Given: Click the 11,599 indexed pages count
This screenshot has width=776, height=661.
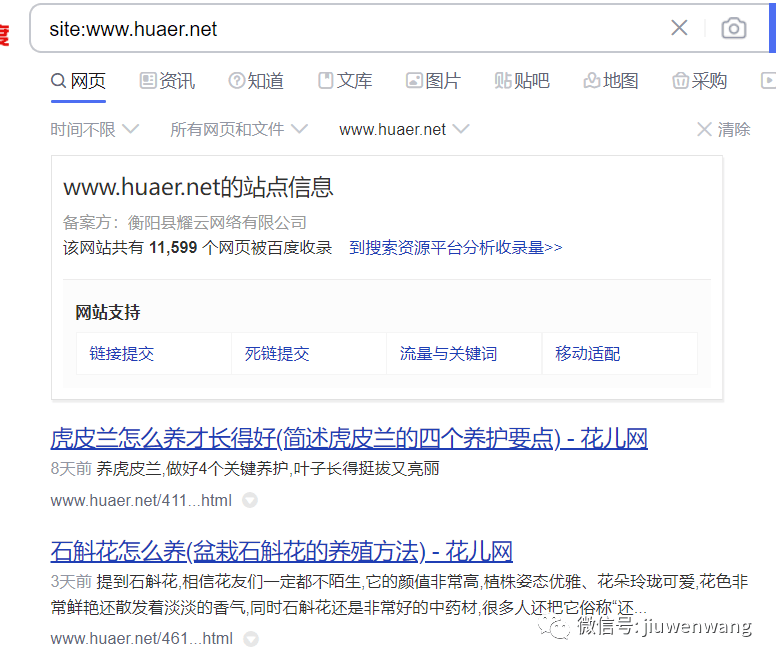Looking at the screenshot, I should click(x=173, y=247).
